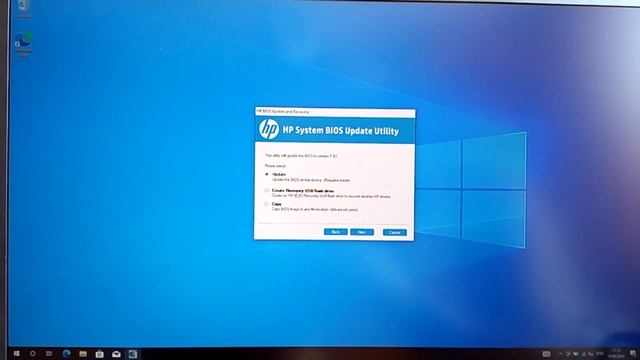Click the Back button
Viewport: 640px width, 360px height.
tap(336, 232)
